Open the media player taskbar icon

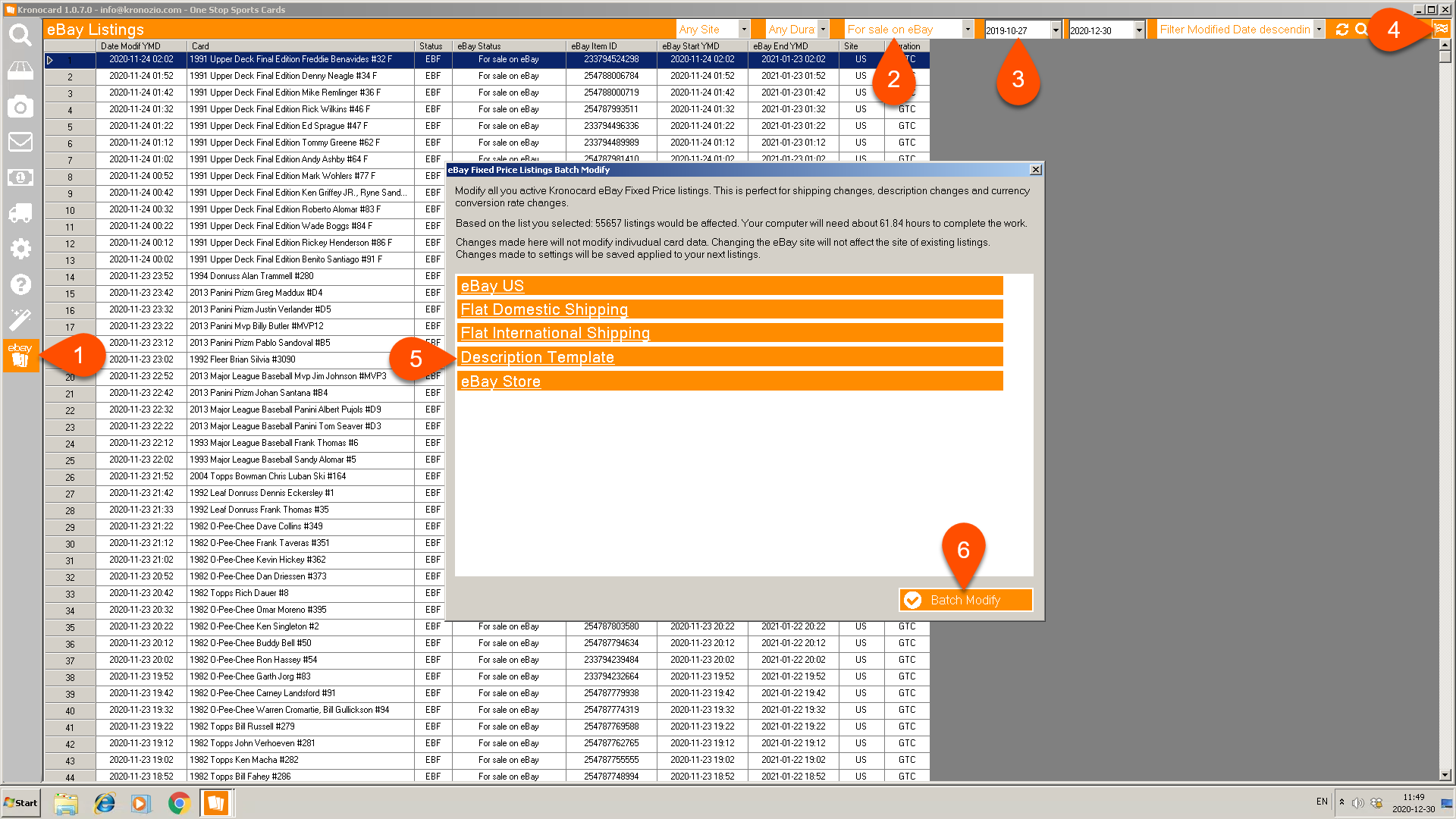pos(141,803)
